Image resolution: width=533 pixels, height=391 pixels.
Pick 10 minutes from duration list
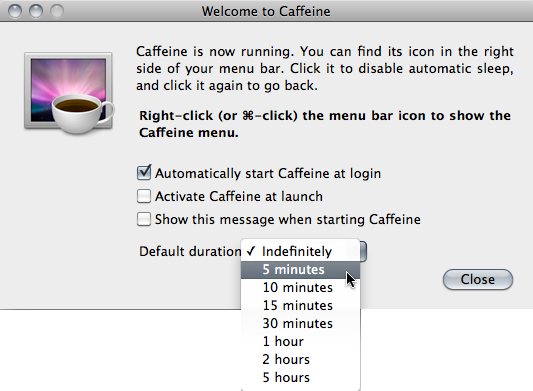tap(300, 288)
